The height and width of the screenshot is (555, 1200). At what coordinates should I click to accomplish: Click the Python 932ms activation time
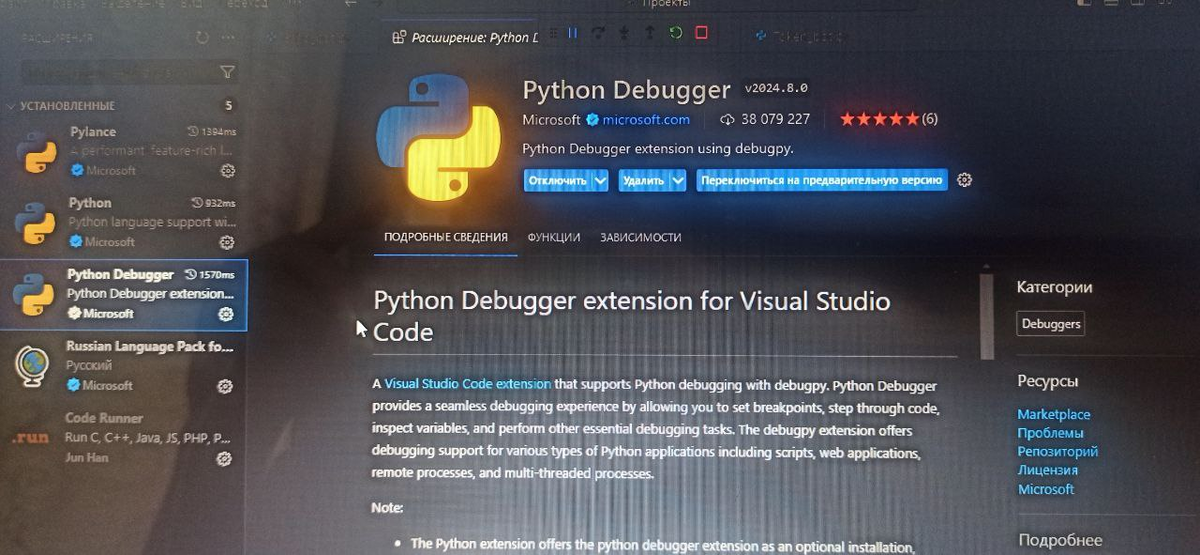[212, 203]
